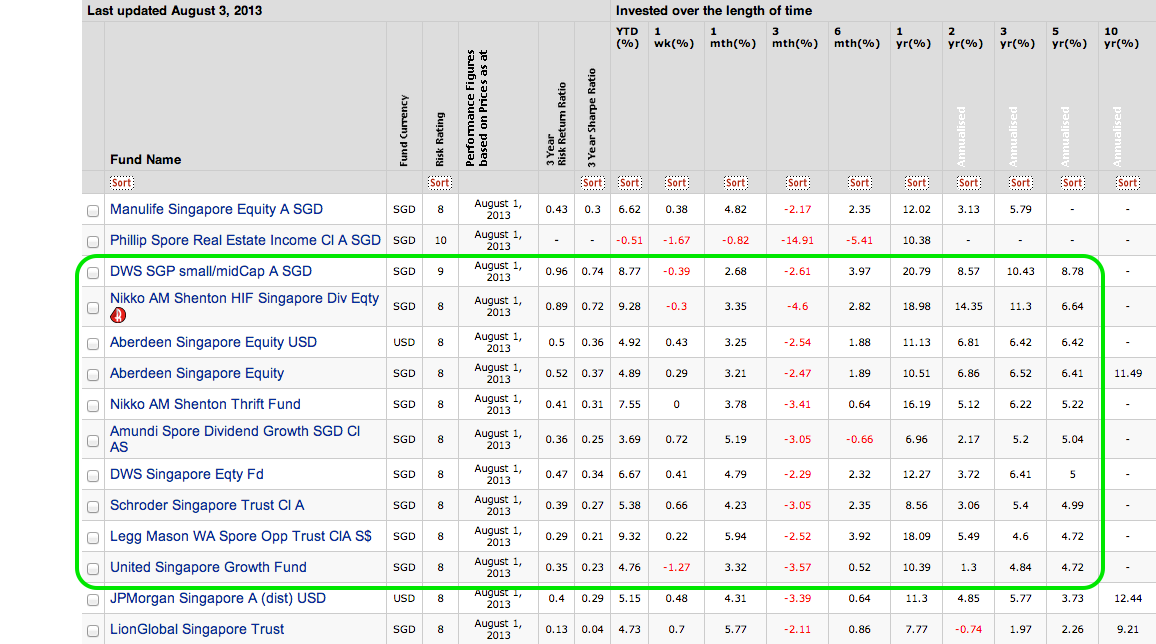This screenshot has height=644, width=1156.
Task: Select the Aberdeen Singapore Equity SGD row checkbox
Action: (93, 374)
